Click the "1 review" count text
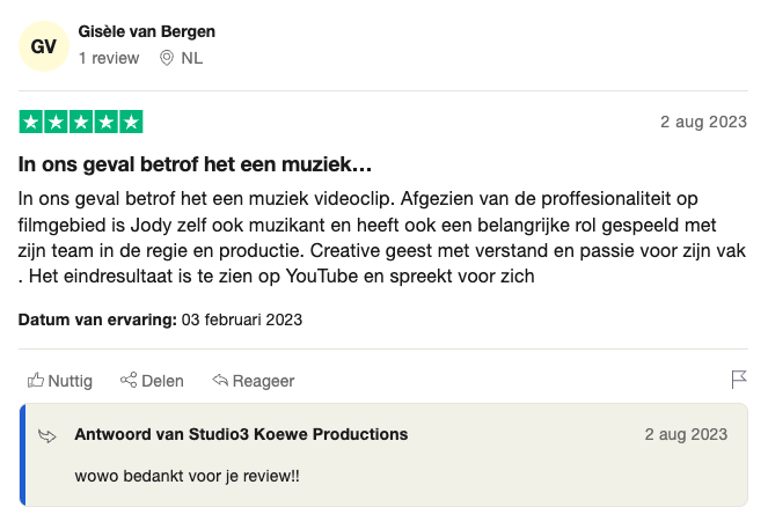 coord(109,58)
